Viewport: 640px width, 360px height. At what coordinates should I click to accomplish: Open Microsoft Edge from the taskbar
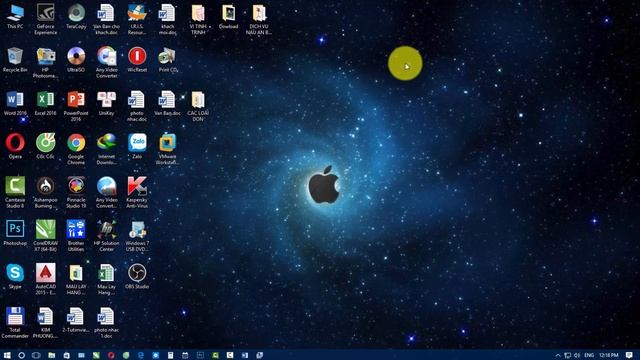coord(141,355)
